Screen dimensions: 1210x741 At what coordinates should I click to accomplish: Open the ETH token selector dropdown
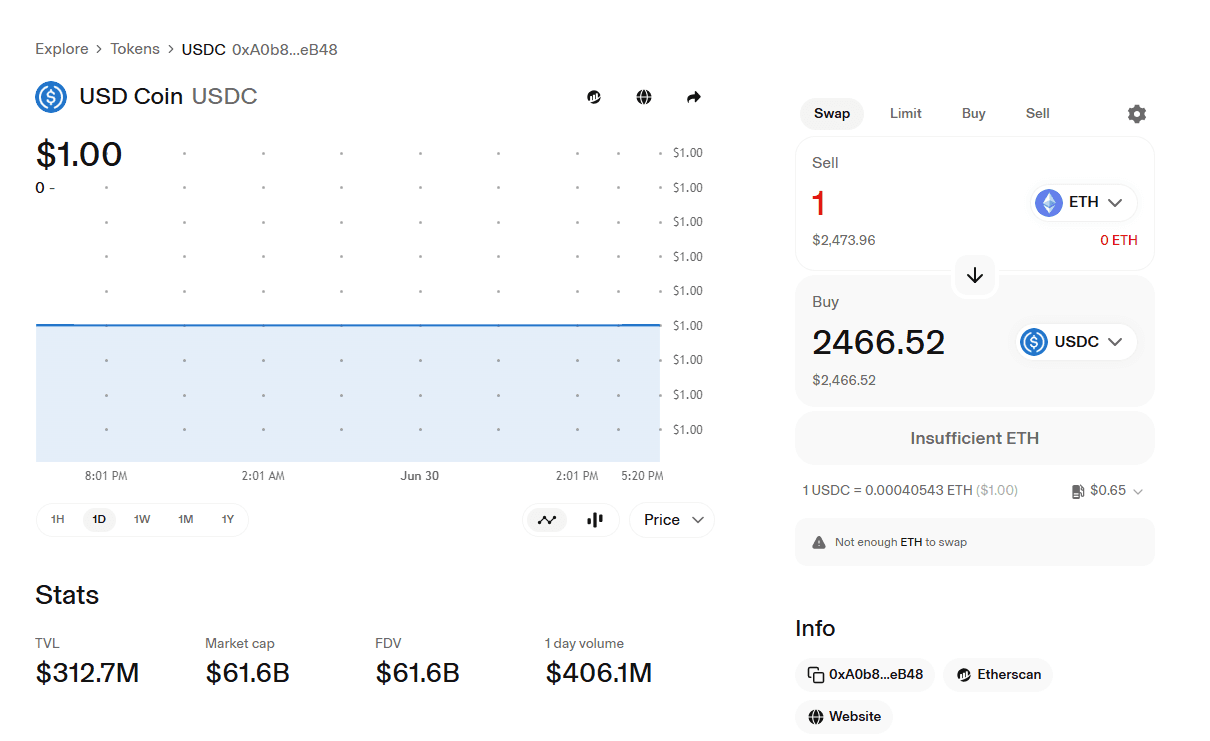pyautogui.click(x=1084, y=203)
